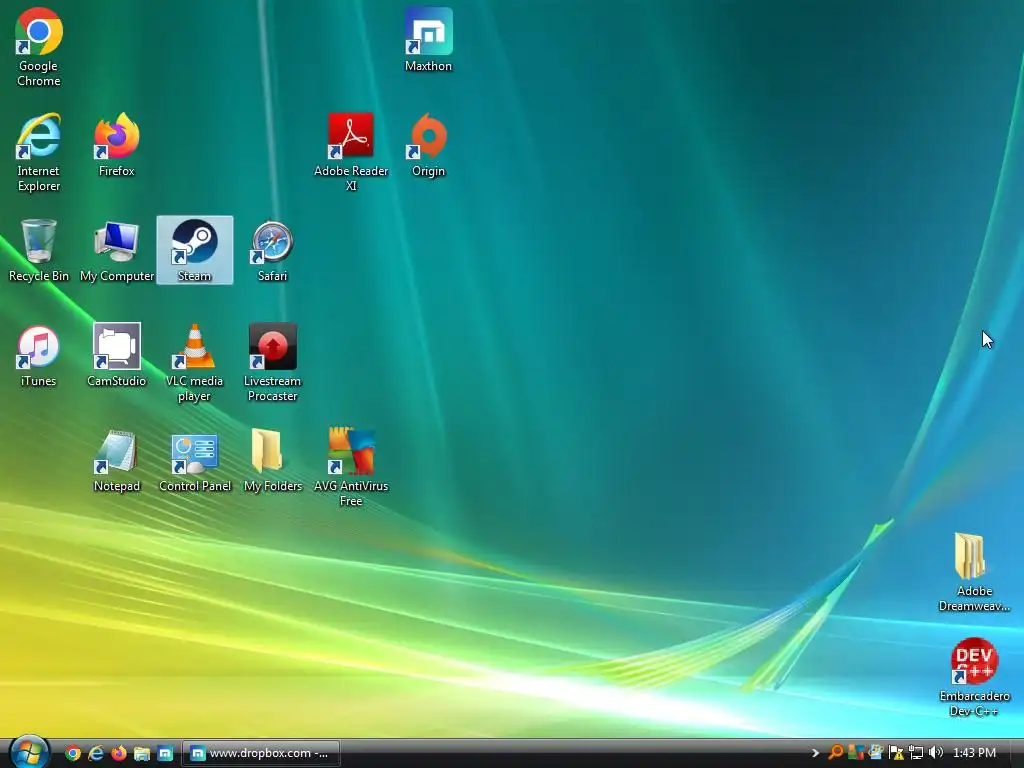
Task: Click the 1:43 PM taskbar clock
Action: click(974, 753)
